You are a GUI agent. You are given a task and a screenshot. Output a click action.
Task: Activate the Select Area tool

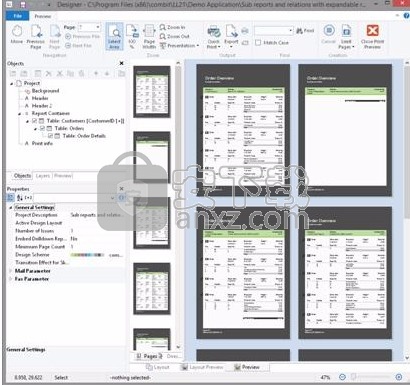click(114, 37)
